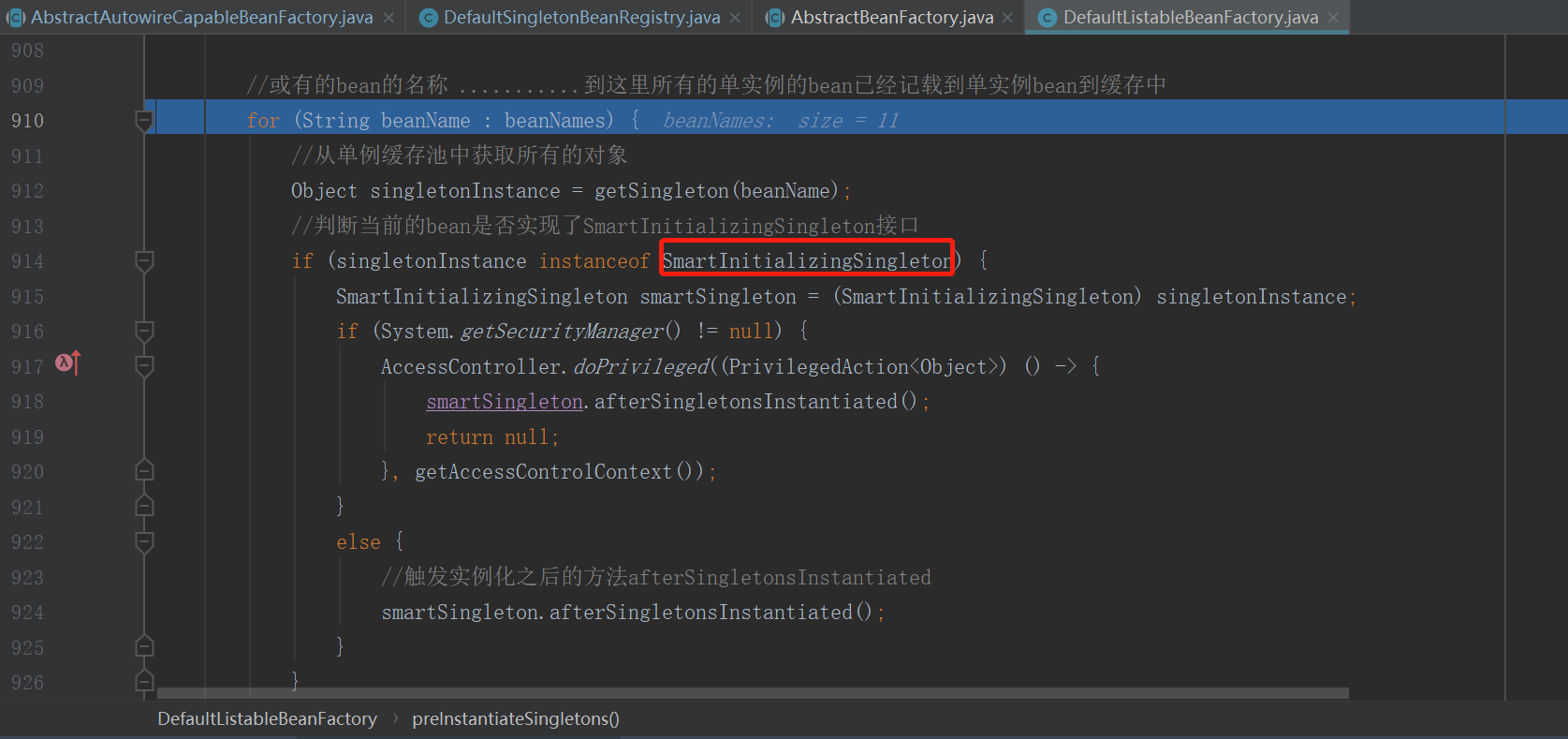Click class icon on DefaultSingletonBeanRegistry tab
Image resolution: width=1568 pixels, height=739 pixels.
[429, 18]
